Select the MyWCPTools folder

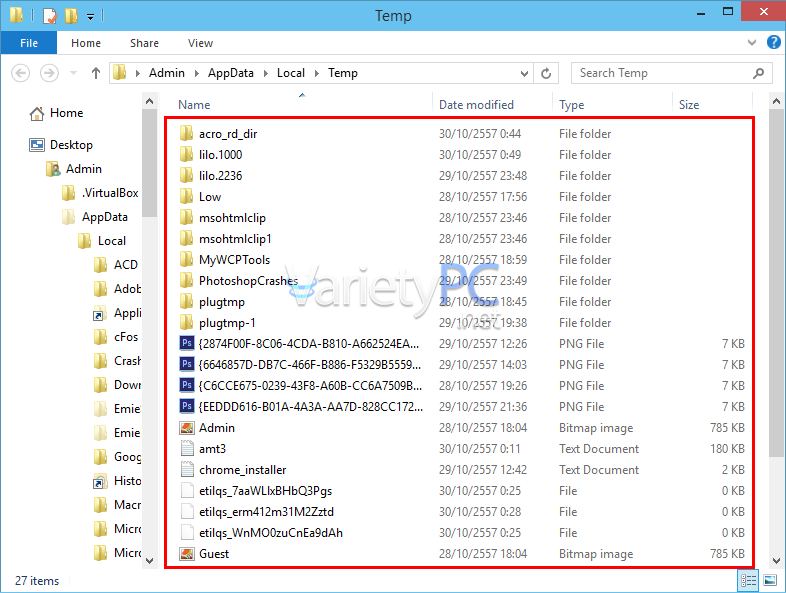point(225,260)
